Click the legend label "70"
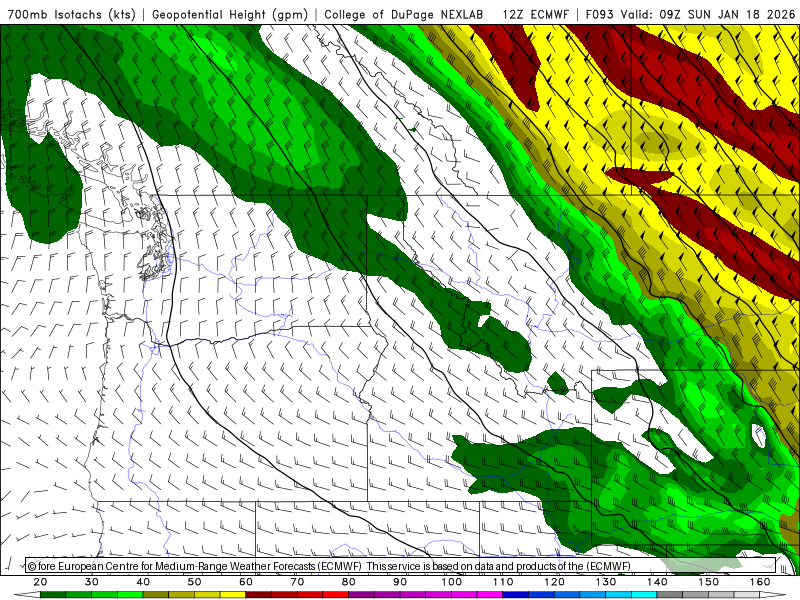This screenshot has width=800, height=600. (297, 582)
